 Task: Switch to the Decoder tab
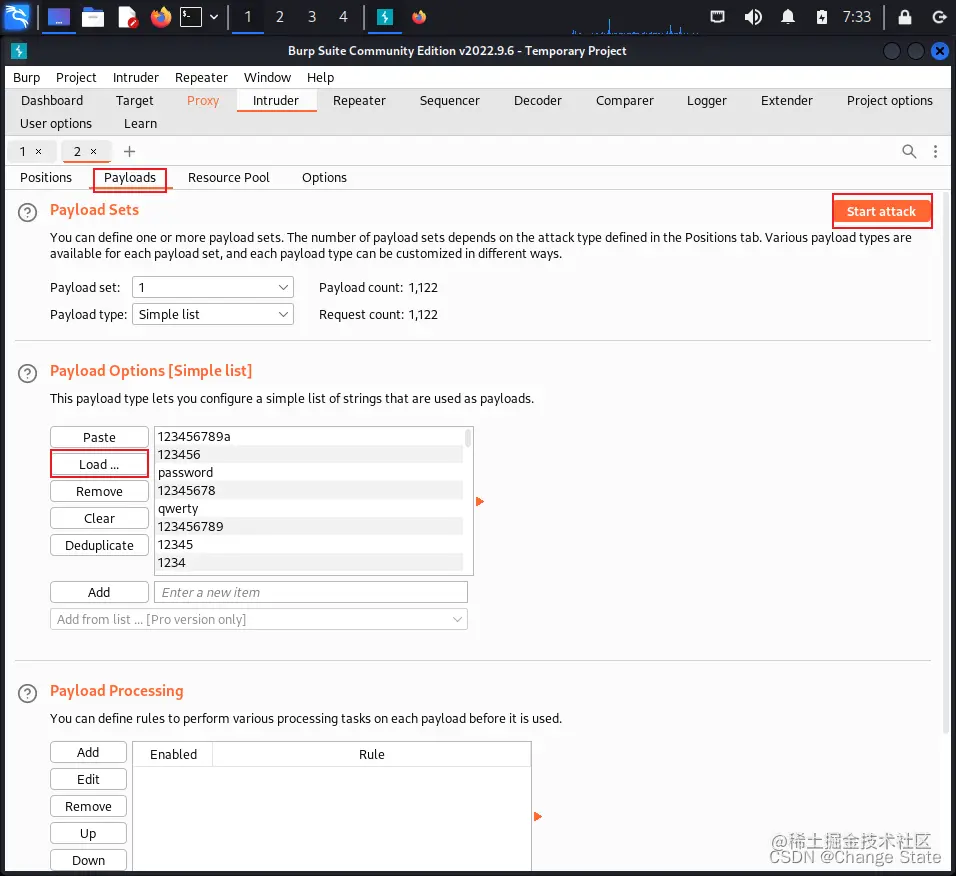pyautogui.click(x=537, y=101)
